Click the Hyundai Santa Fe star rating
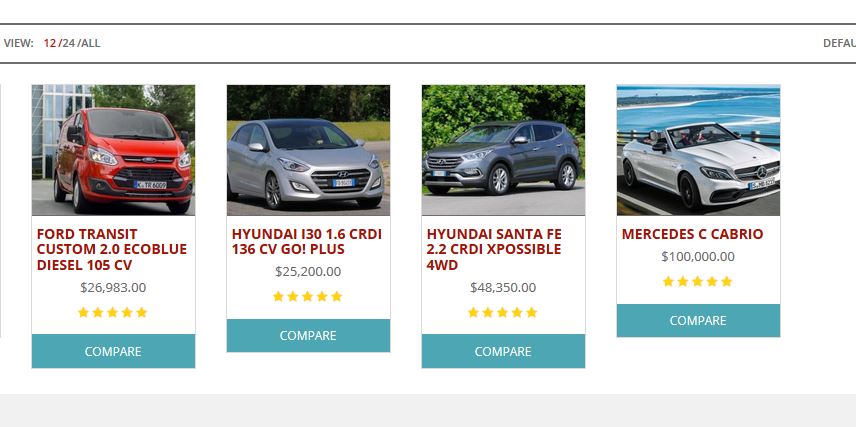 (x=502, y=312)
